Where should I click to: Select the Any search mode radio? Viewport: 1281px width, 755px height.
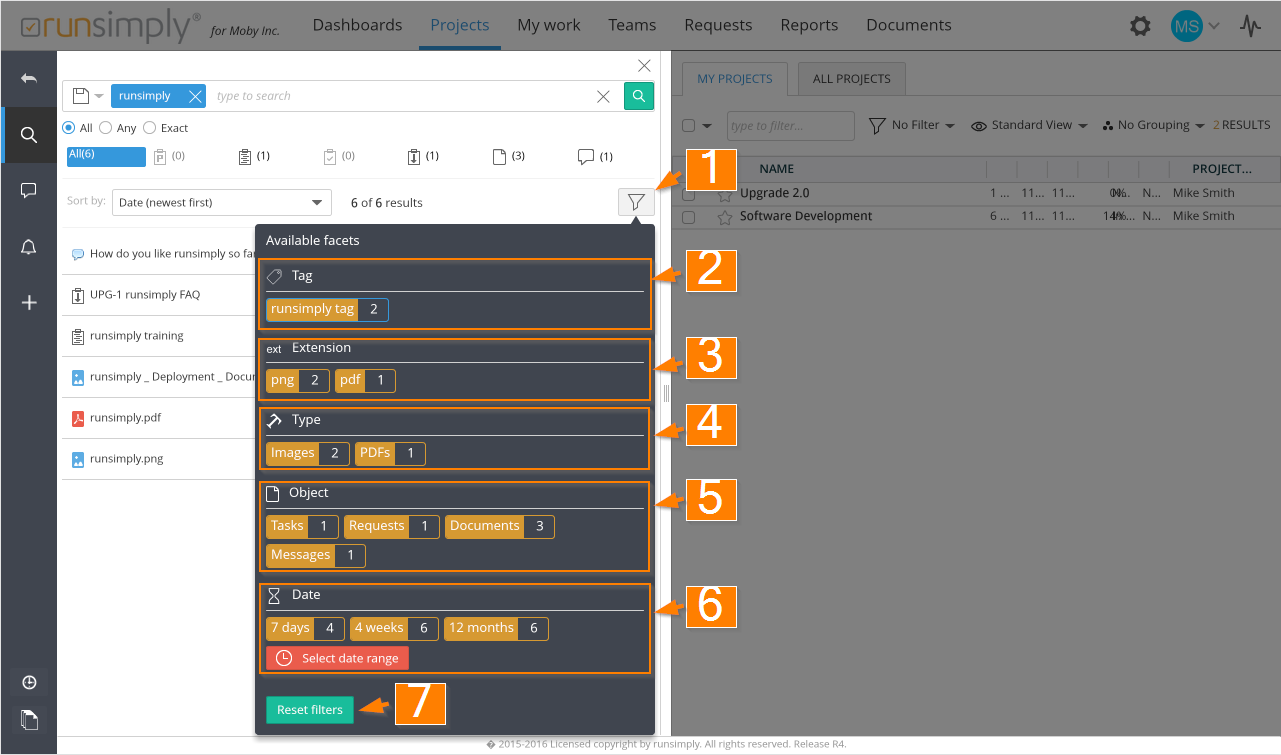point(105,128)
